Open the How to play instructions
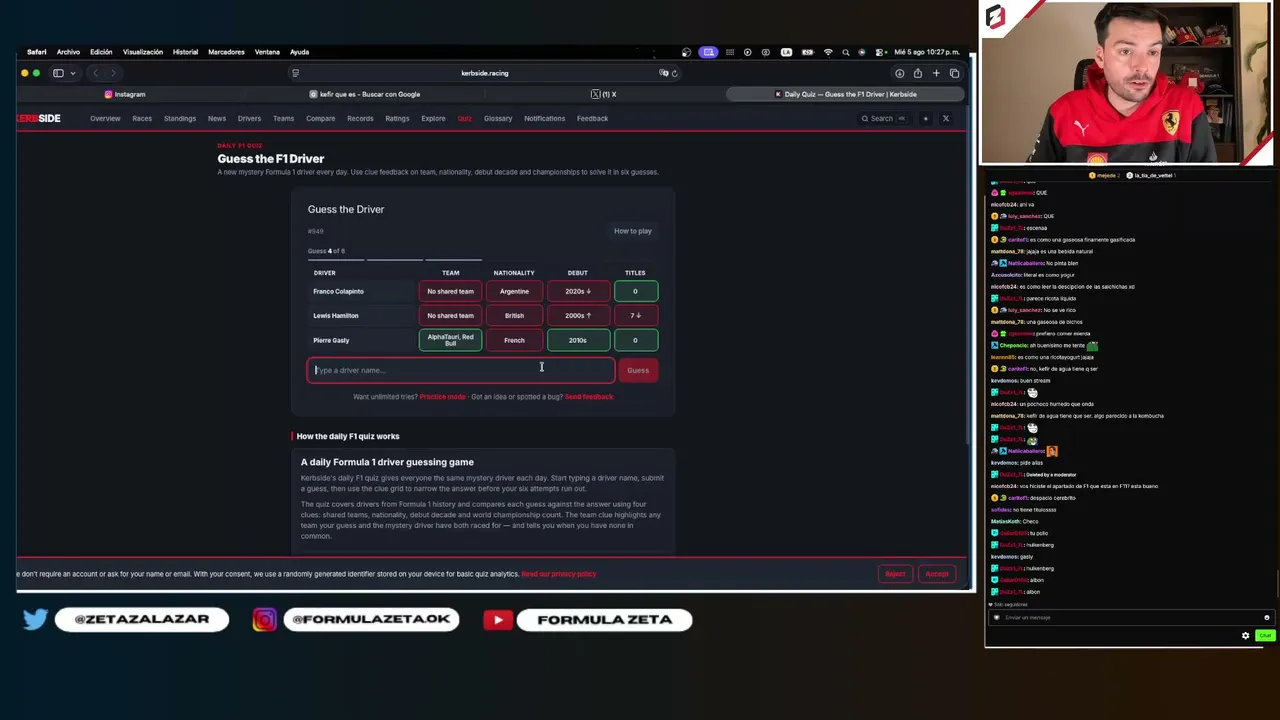This screenshot has height=720, width=1280. [x=633, y=231]
